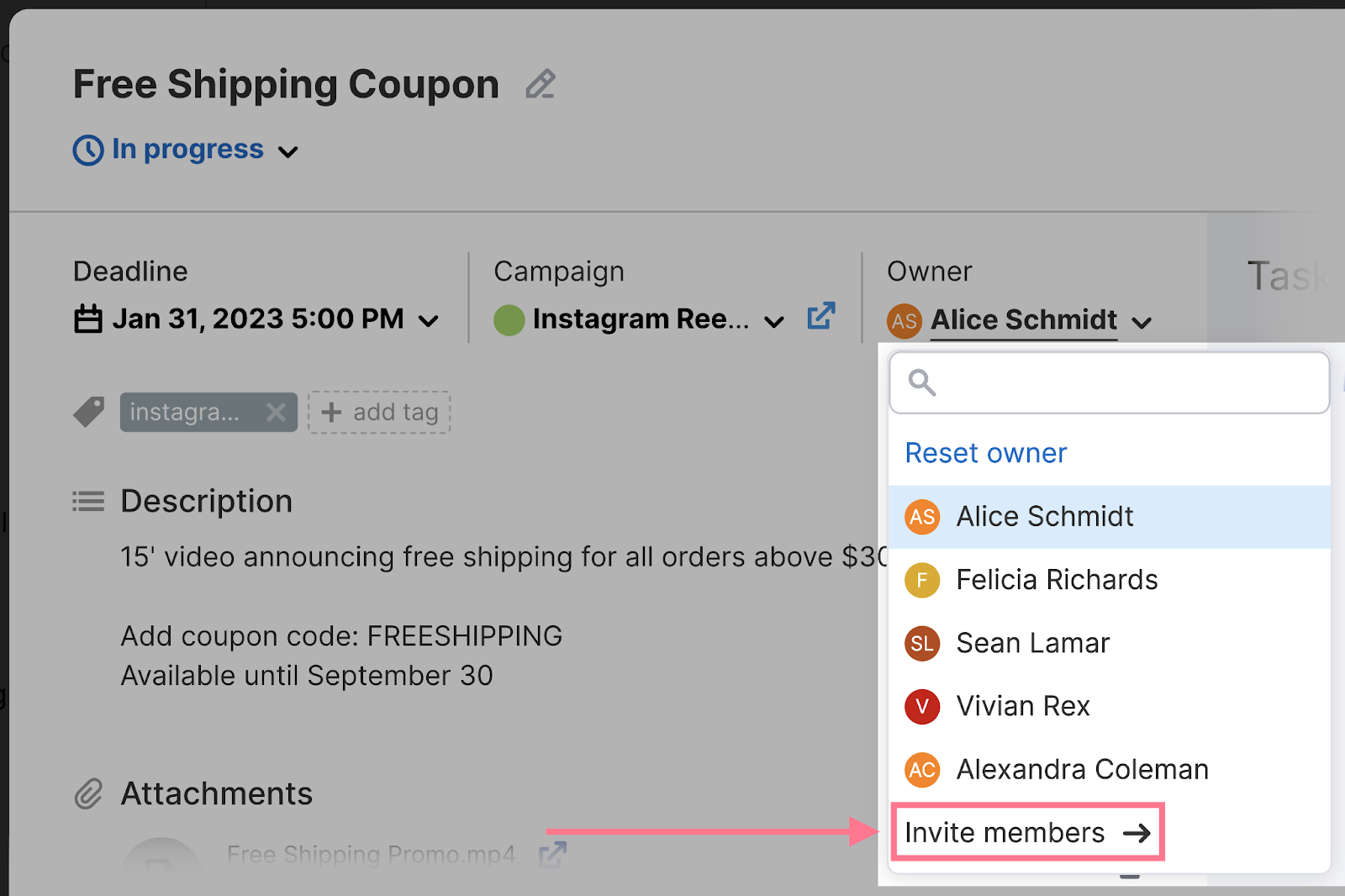This screenshot has width=1345, height=896.
Task: Expand the In progress status dropdown
Action: pos(288,152)
